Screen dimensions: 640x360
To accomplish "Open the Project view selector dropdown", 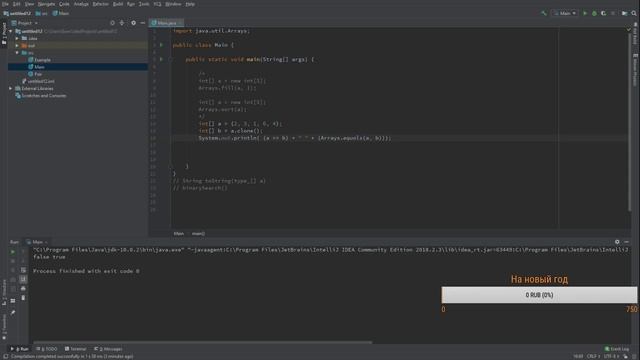I will click(25, 23).
